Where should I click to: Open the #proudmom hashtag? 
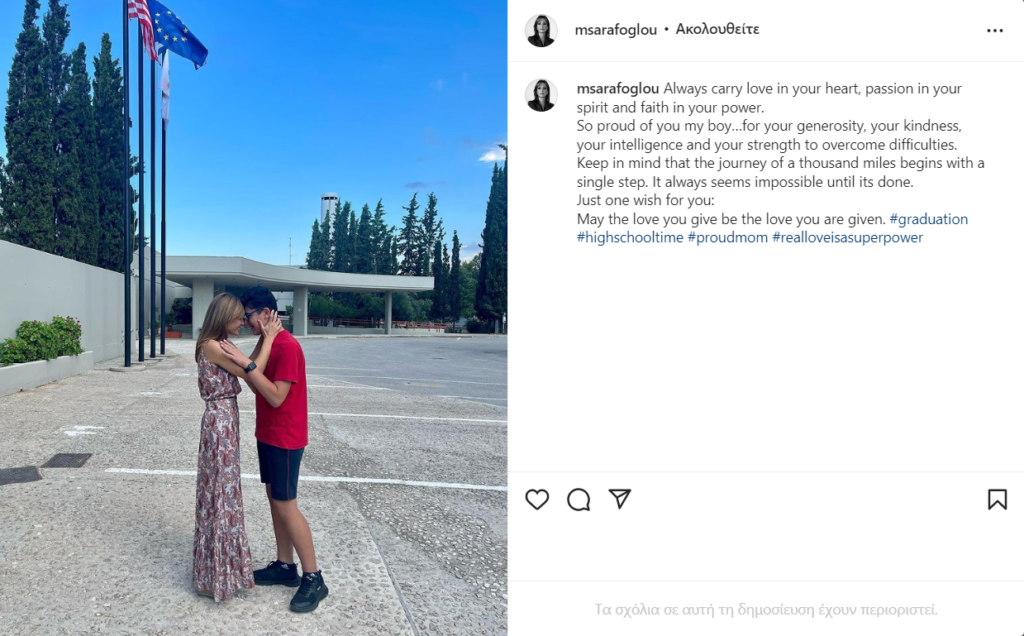[728, 238]
